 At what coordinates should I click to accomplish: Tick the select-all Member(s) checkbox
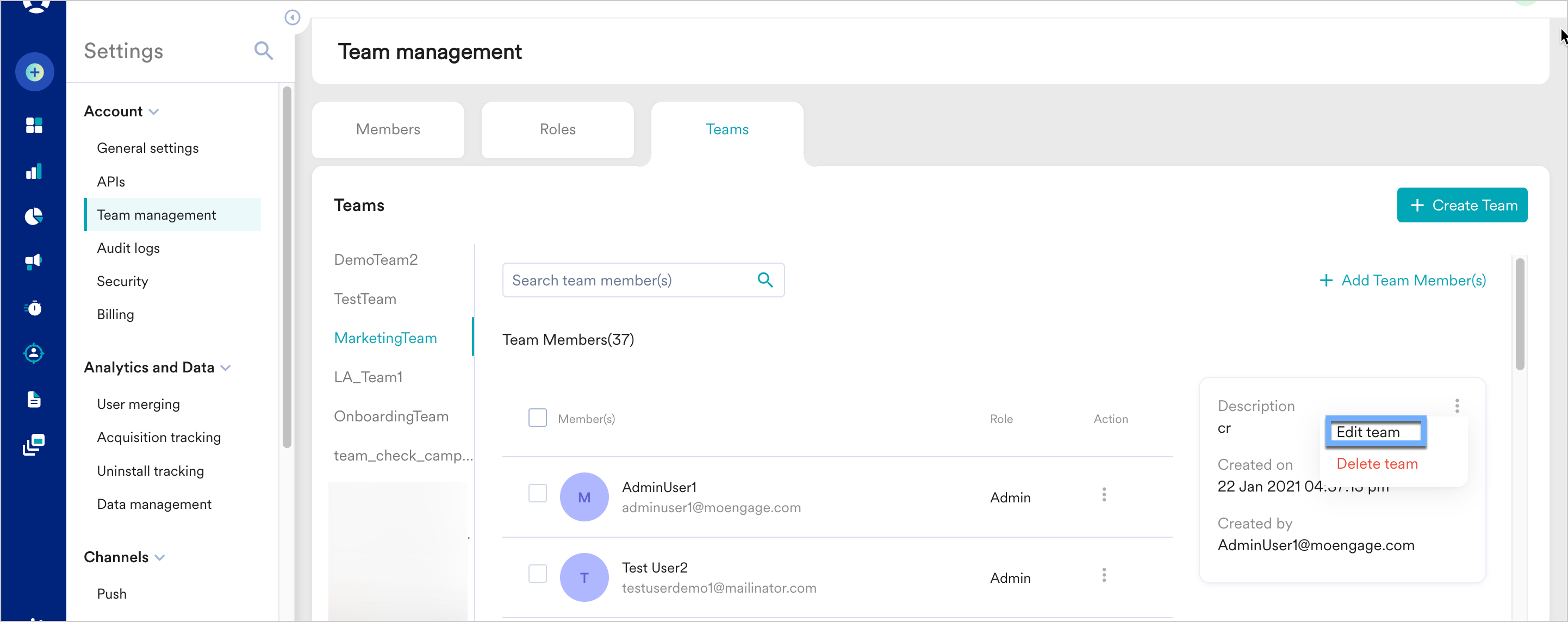pos(537,418)
